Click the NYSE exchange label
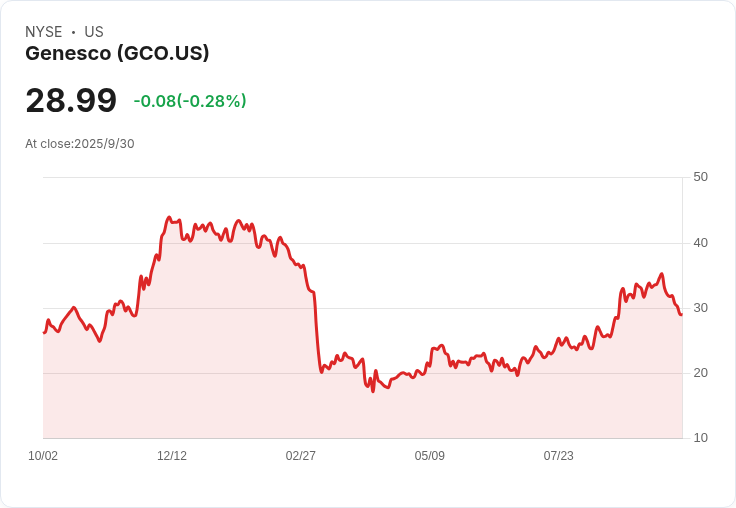This screenshot has width=736, height=508. pos(44,32)
